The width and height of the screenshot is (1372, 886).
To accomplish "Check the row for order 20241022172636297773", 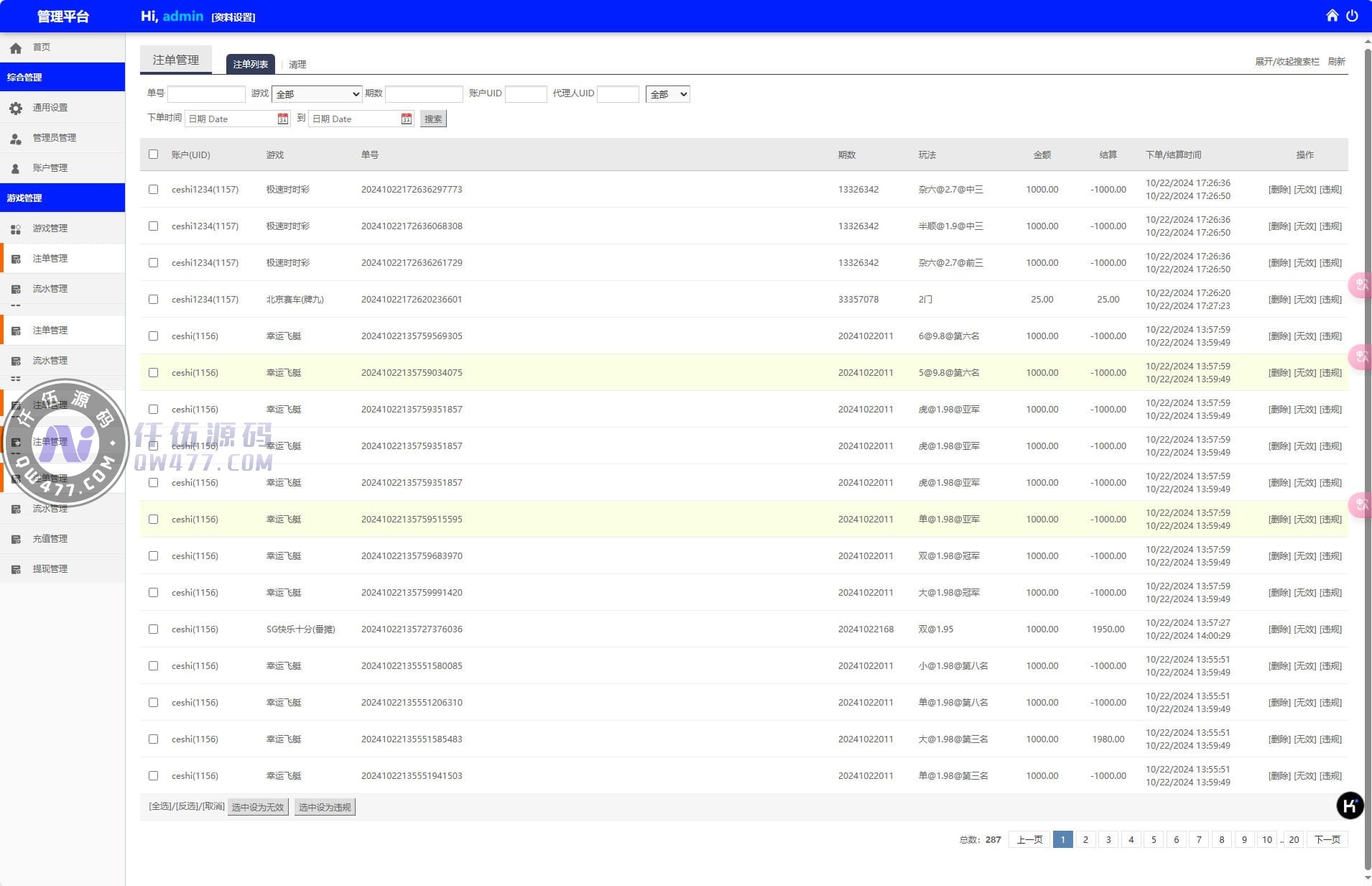I will [x=153, y=190].
